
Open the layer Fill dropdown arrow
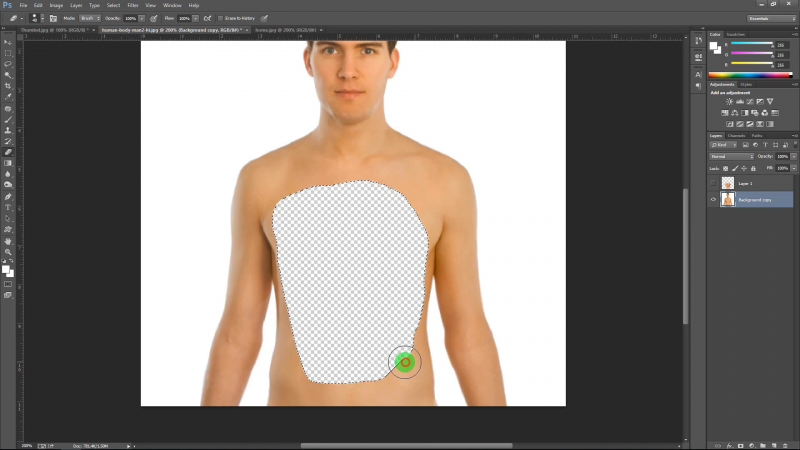793,168
